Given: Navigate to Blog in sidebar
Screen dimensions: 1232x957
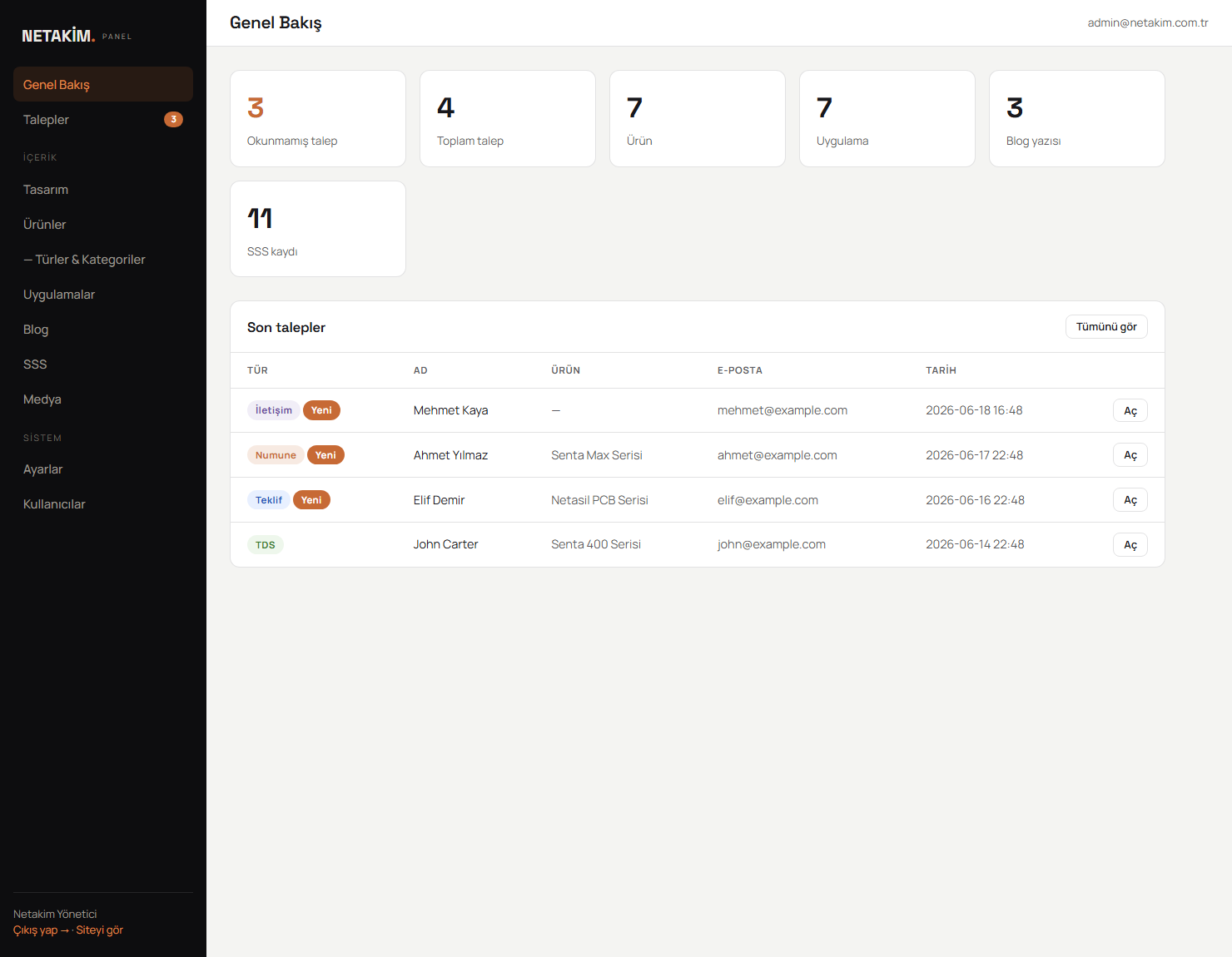Looking at the screenshot, I should pos(103,330).
